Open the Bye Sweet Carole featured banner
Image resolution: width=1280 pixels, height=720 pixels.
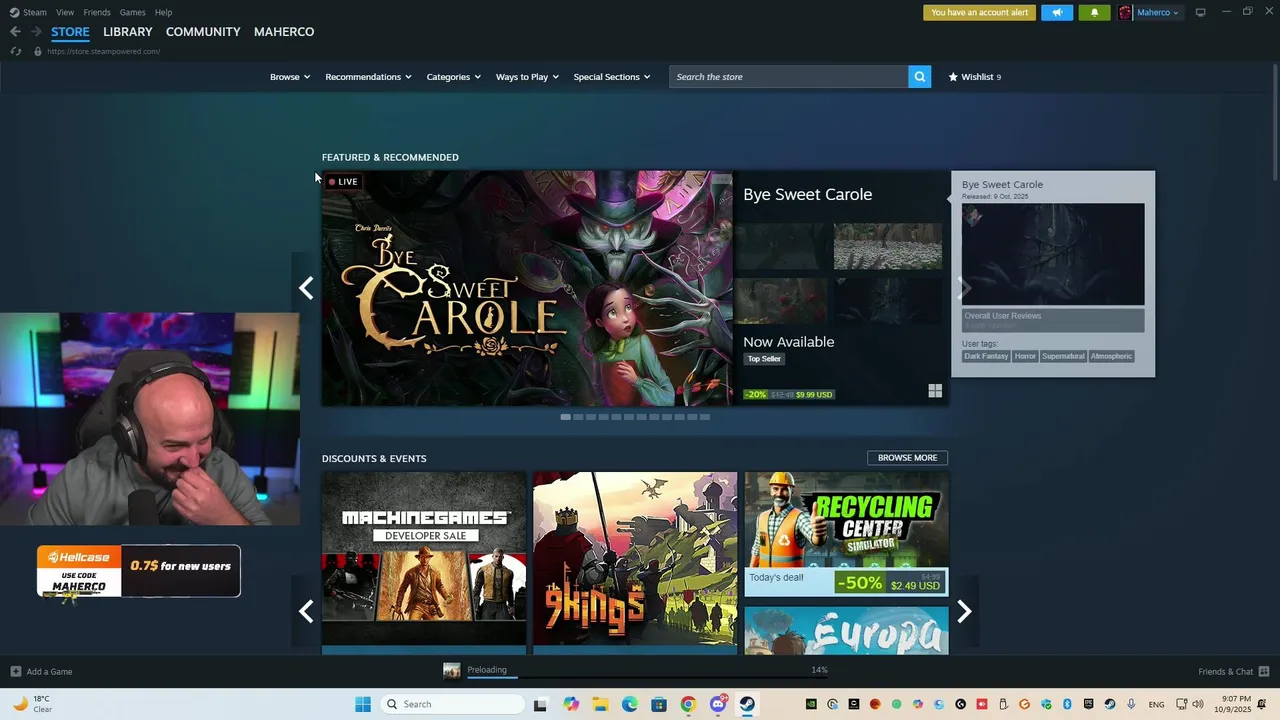point(527,288)
